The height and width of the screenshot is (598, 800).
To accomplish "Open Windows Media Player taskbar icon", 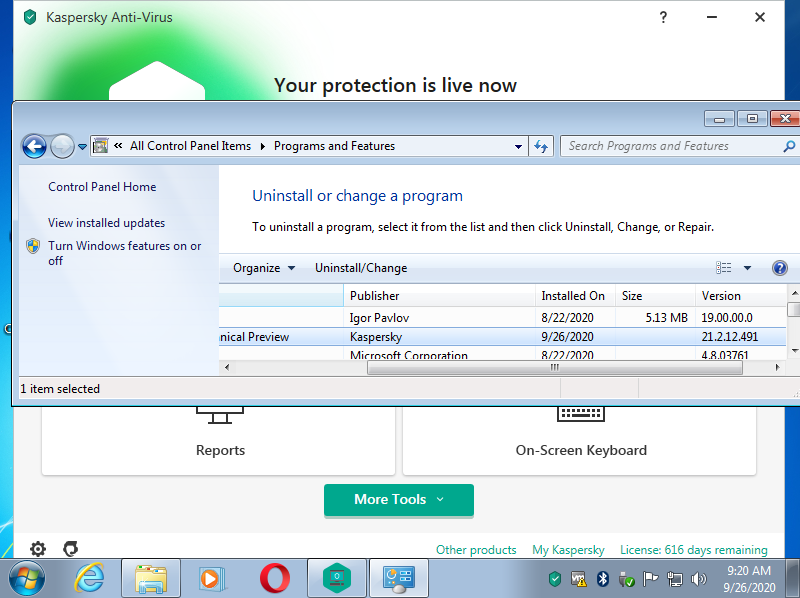I will pyautogui.click(x=212, y=579).
